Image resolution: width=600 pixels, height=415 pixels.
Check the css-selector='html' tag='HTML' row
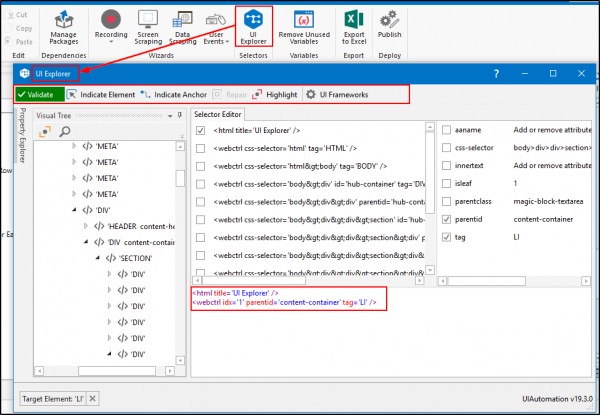[200, 148]
